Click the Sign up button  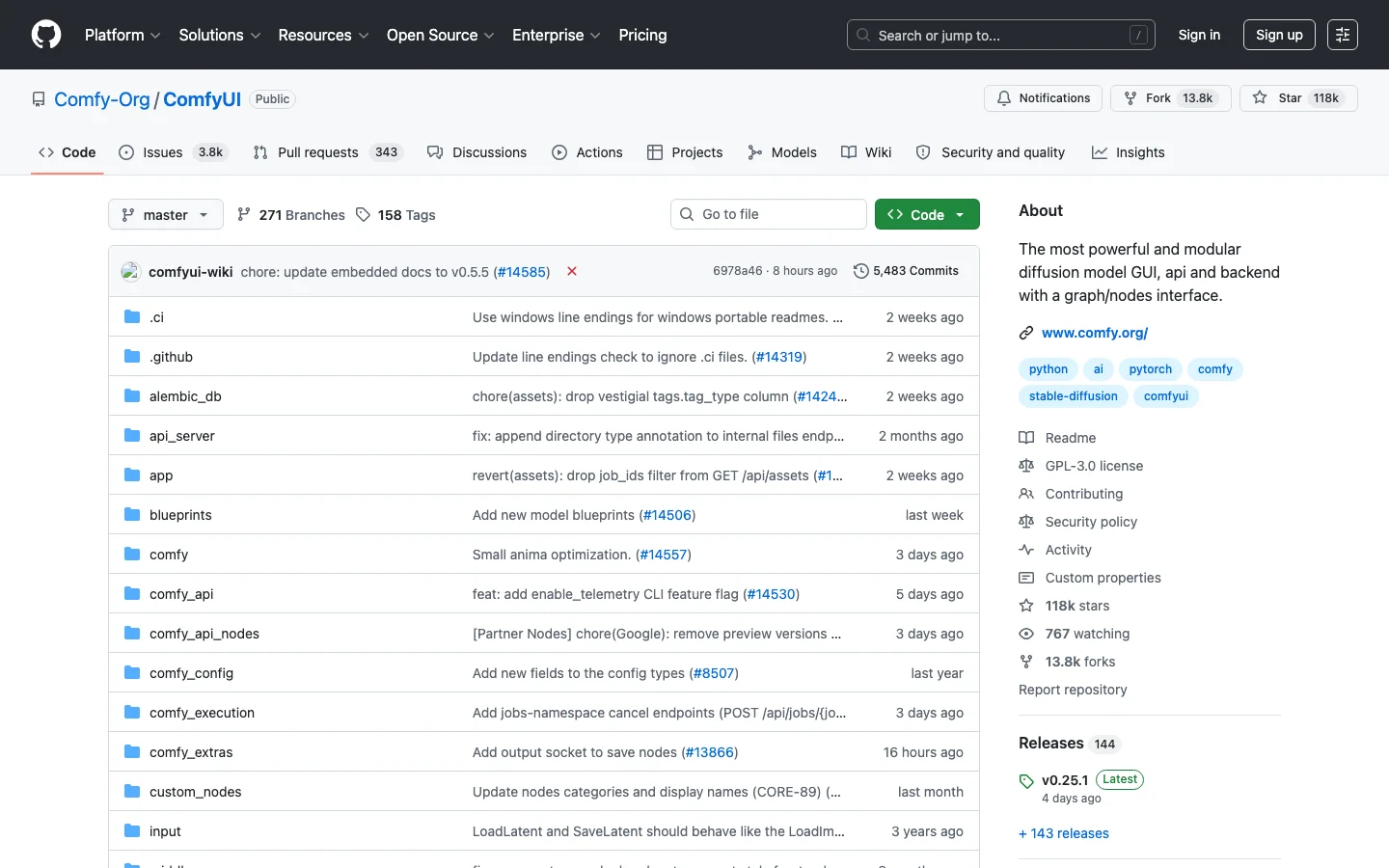(1279, 35)
